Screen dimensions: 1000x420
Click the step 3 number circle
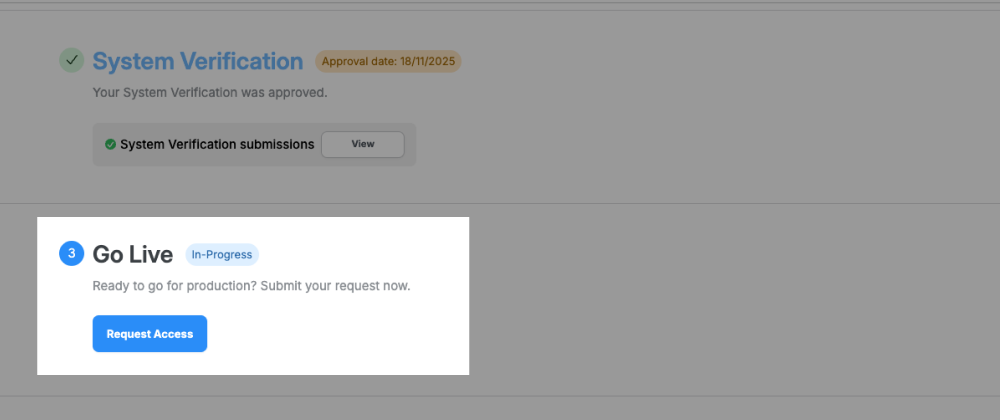tap(71, 254)
